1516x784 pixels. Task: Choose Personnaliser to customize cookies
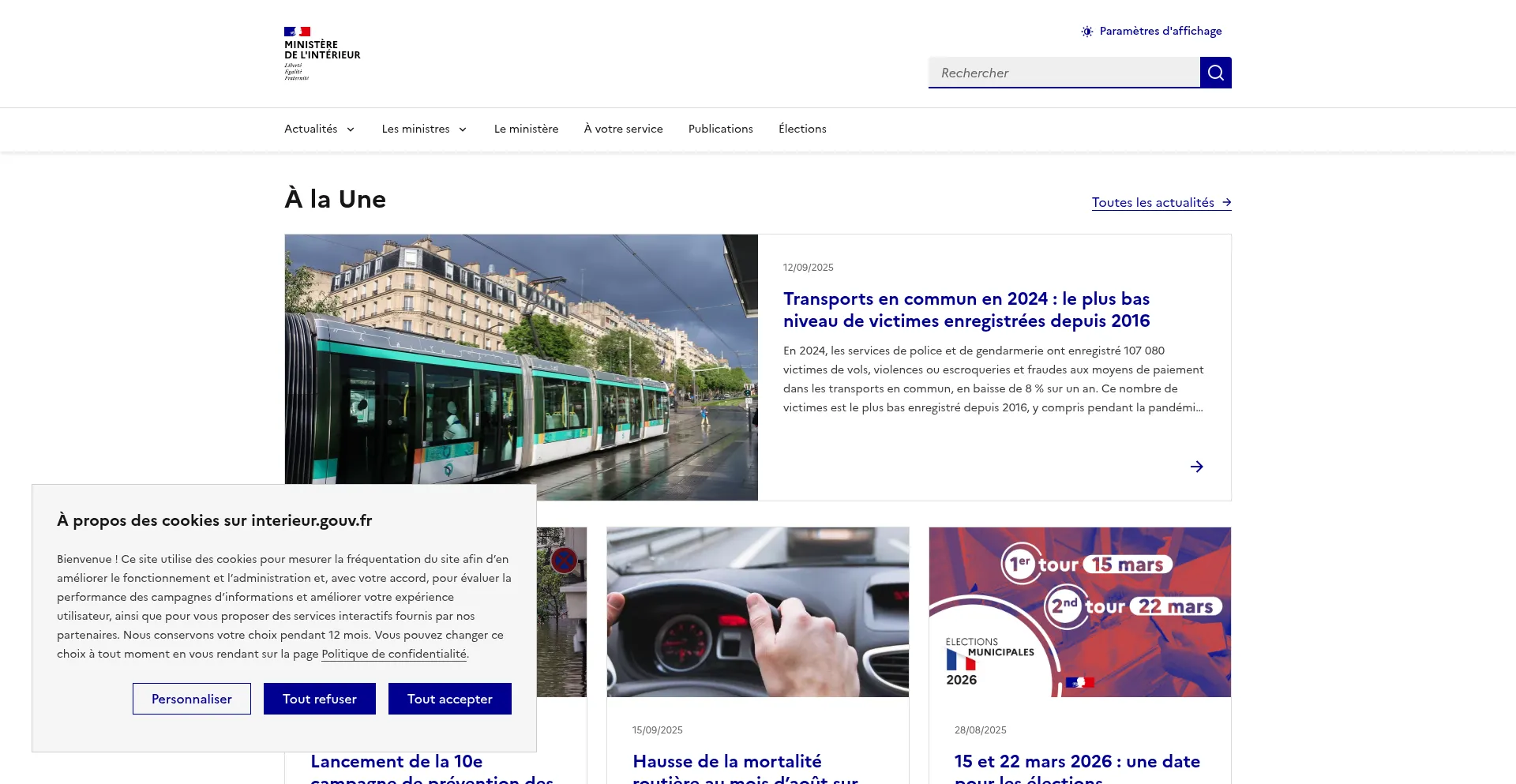[x=191, y=699]
